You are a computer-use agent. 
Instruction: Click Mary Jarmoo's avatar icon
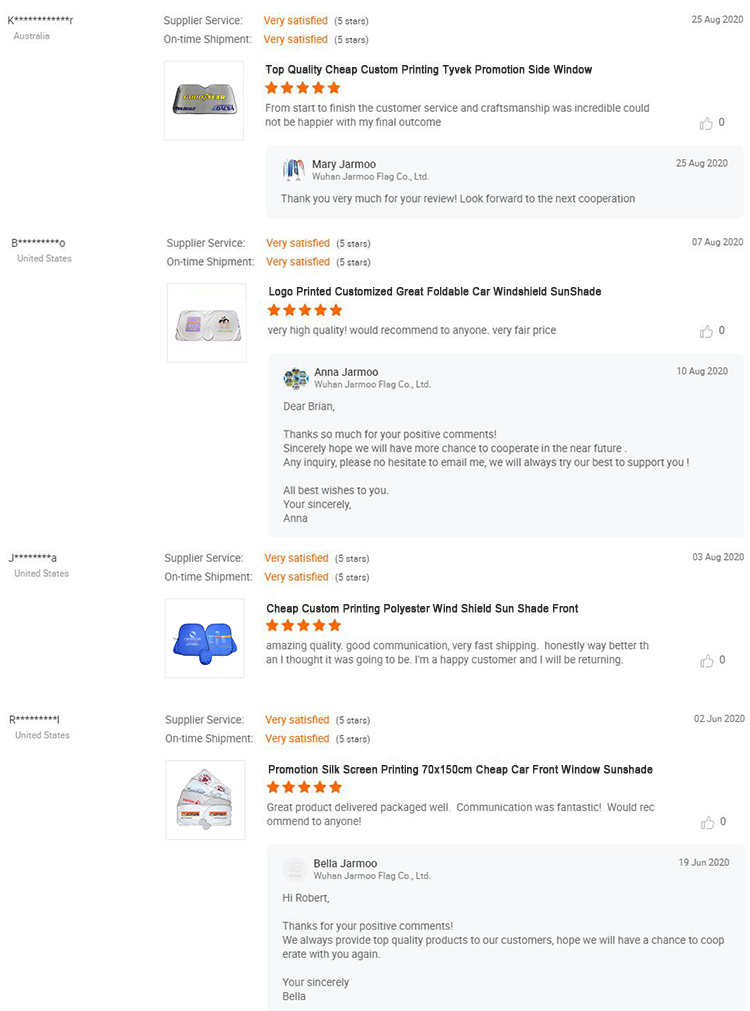click(x=293, y=169)
